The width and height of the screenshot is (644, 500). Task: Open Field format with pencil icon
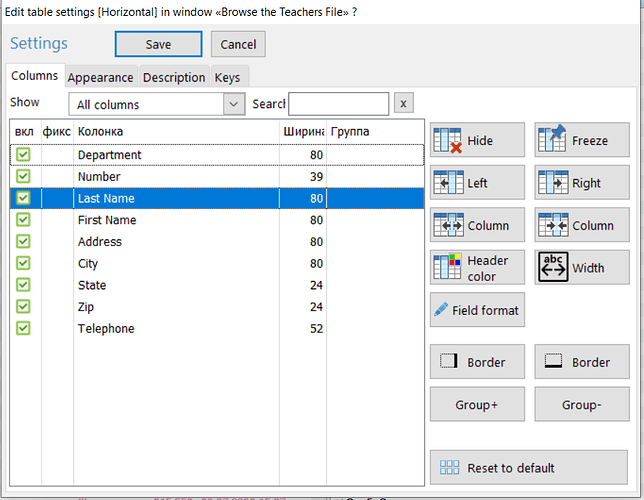tap(477, 310)
